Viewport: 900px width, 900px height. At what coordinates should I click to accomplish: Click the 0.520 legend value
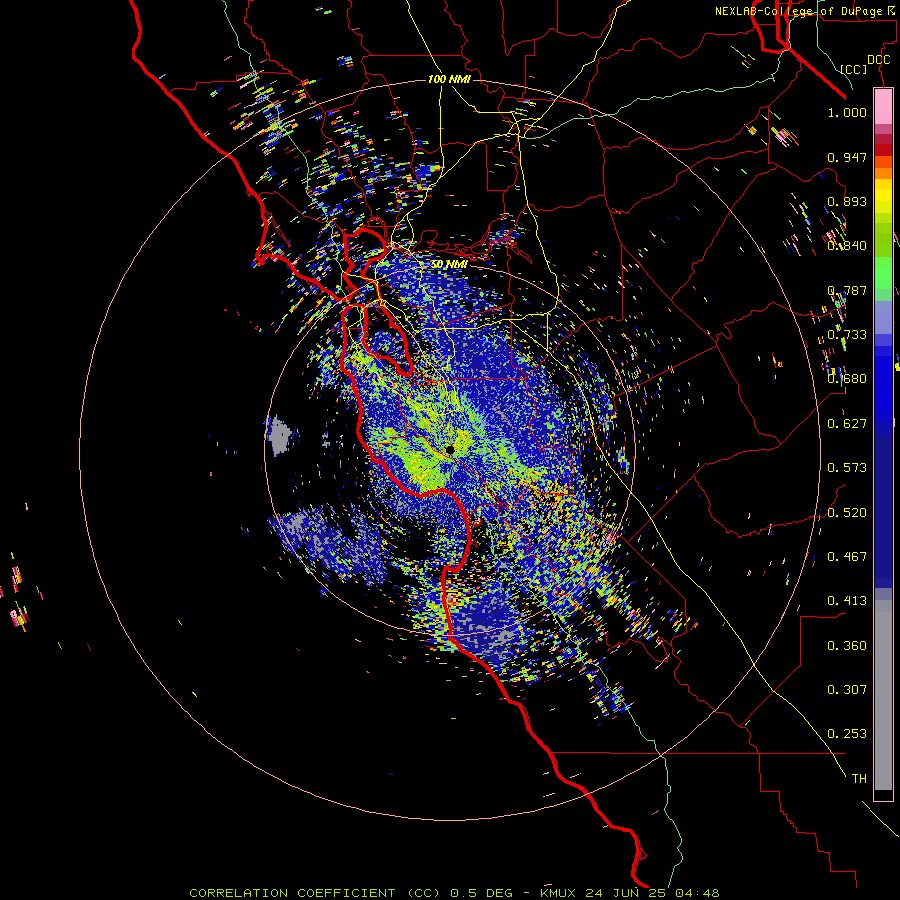coord(847,513)
